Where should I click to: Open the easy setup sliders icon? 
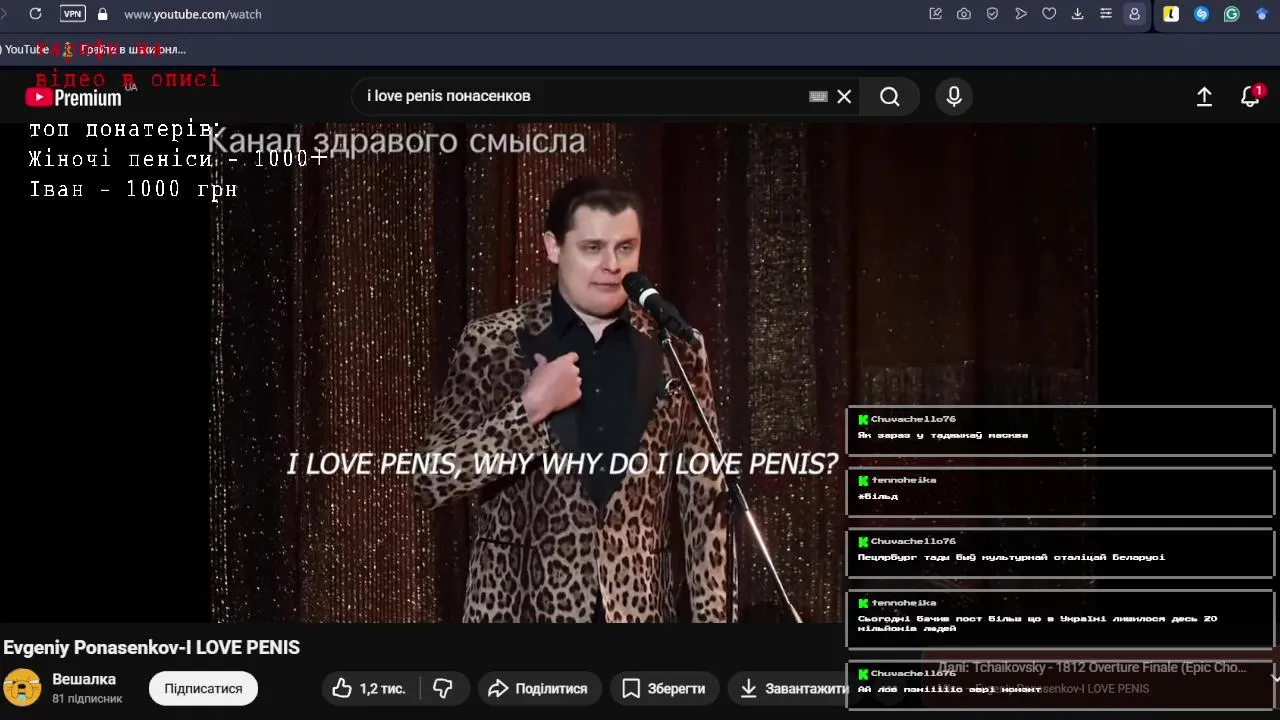pos(1105,14)
